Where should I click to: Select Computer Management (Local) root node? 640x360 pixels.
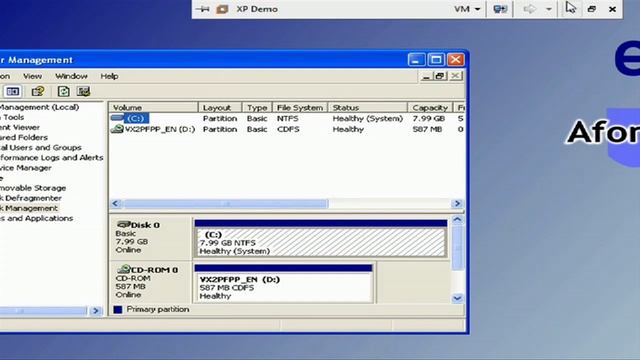tap(40, 107)
